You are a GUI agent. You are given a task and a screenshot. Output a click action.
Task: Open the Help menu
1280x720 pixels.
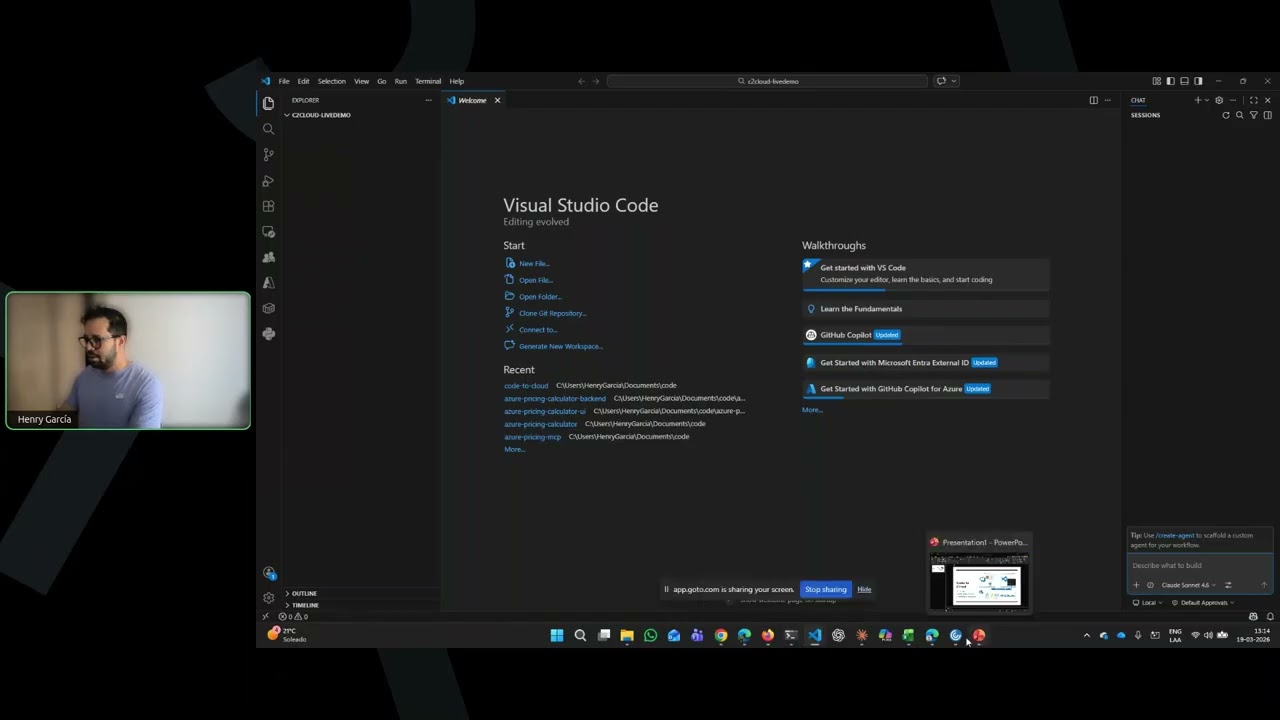pos(457,81)
